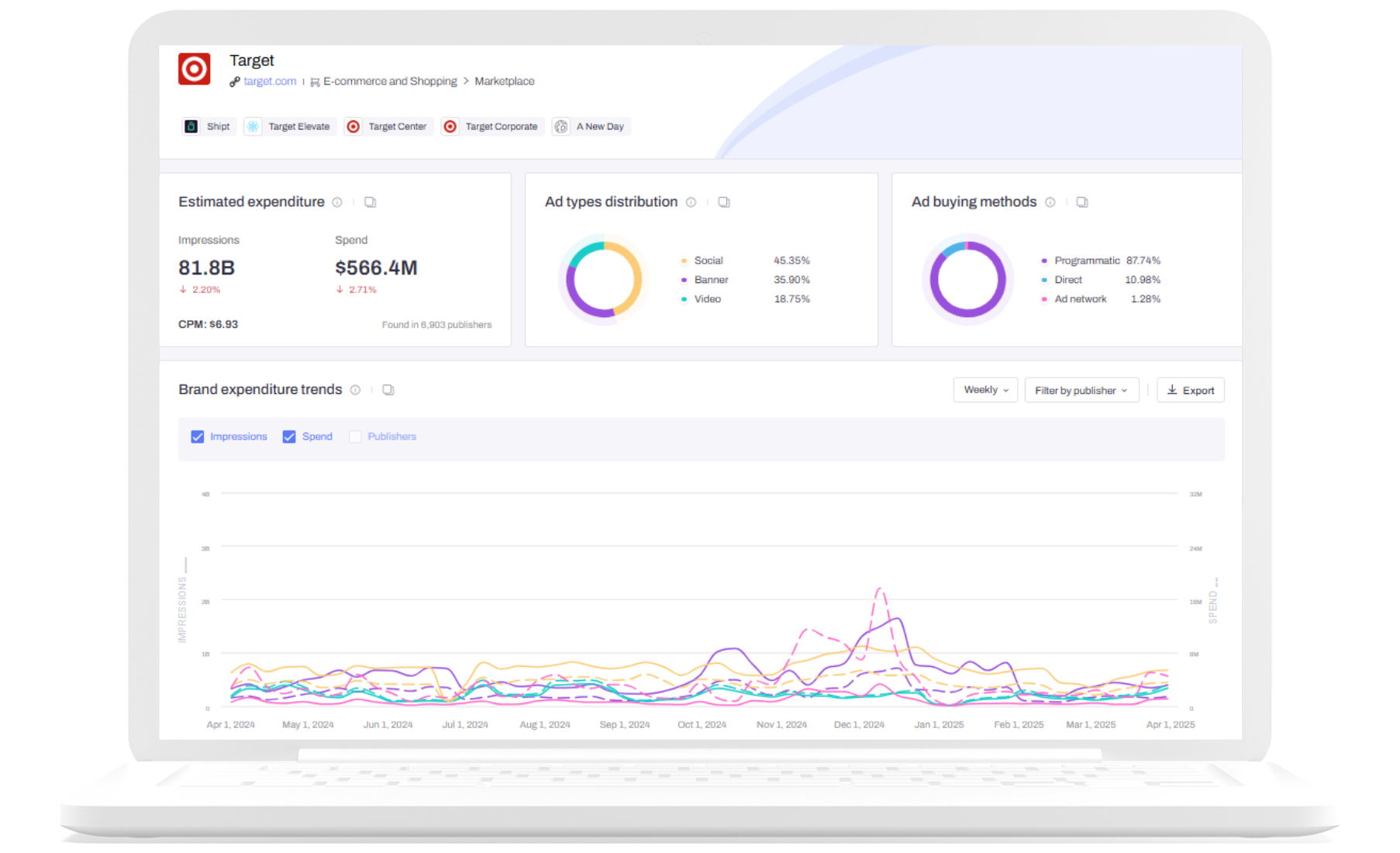Expand the E-commerce and Shopping breadcrumb chevron
Viewport: 1400px width, 853px height.
(x=466, y=81)
